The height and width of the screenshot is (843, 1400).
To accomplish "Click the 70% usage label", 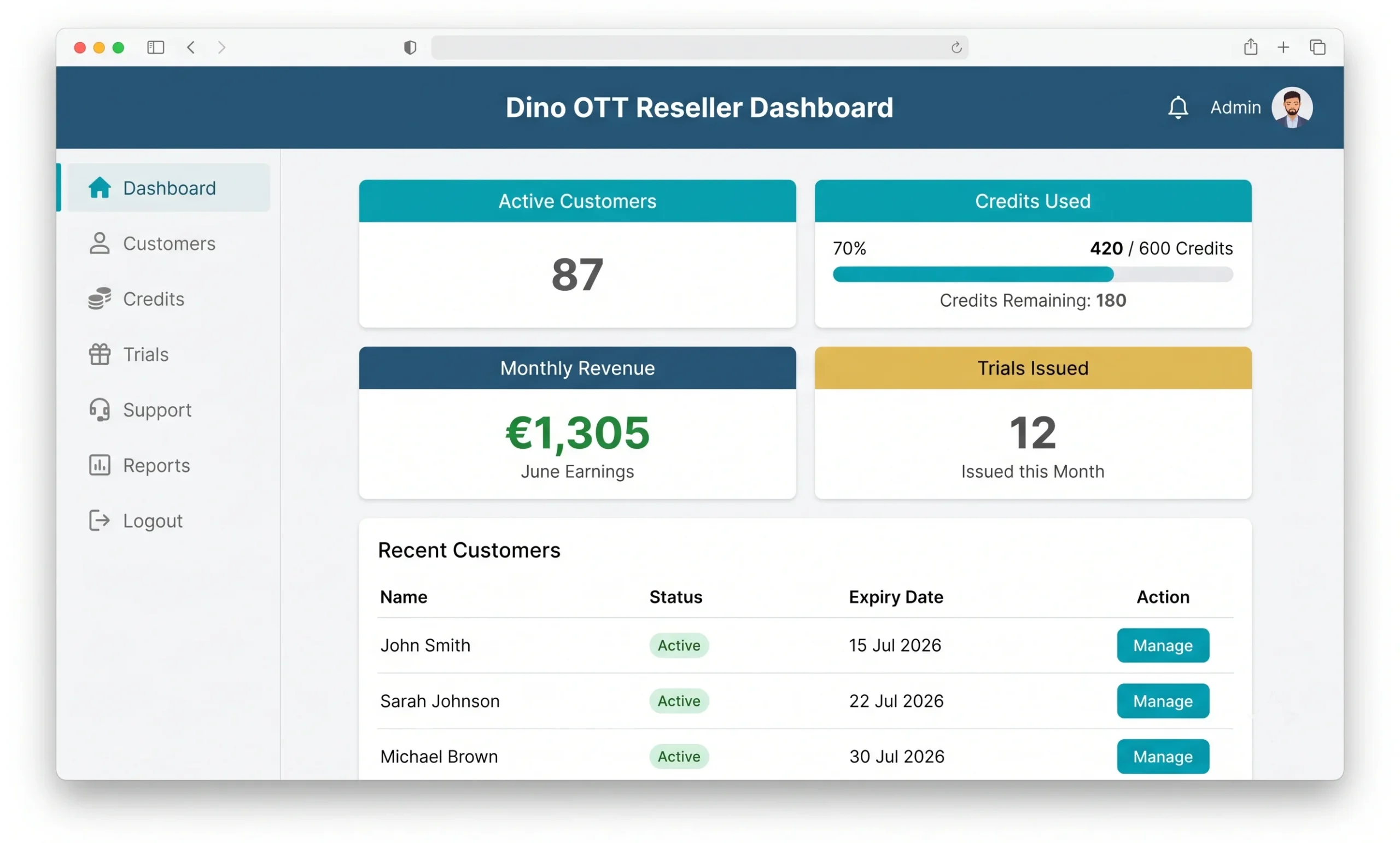I will [x=849, y=248].
